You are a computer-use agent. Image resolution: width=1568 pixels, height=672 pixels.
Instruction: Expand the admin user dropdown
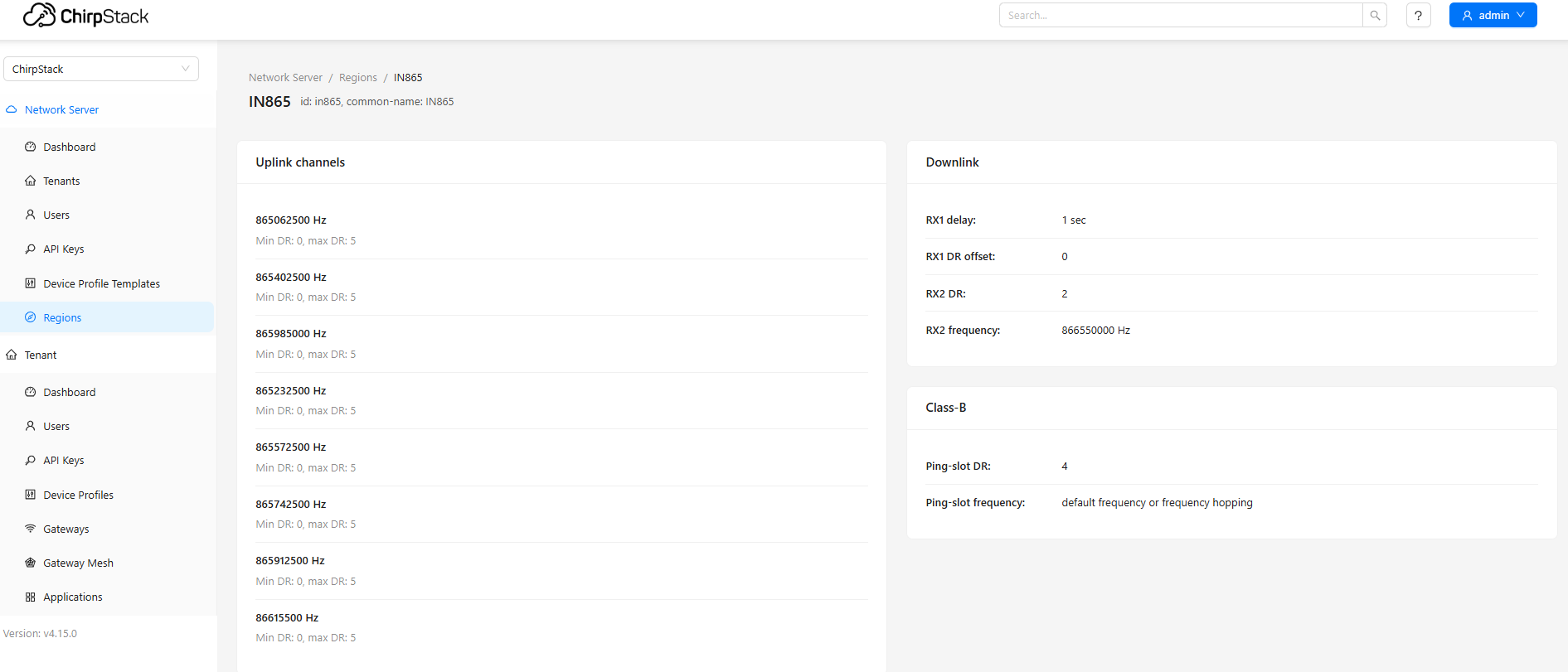coord(1493,16)
